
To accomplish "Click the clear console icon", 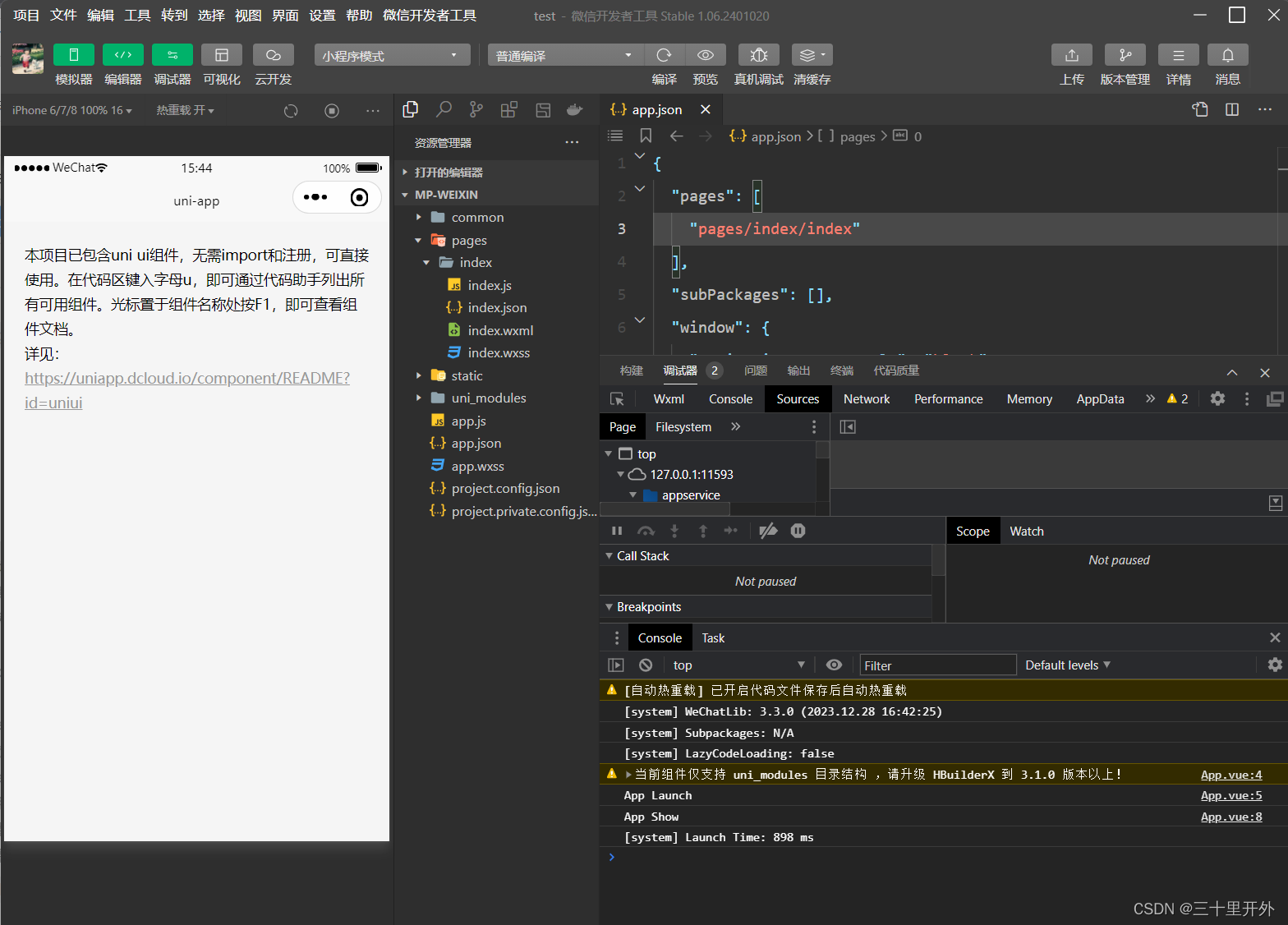I will point(646,665).
